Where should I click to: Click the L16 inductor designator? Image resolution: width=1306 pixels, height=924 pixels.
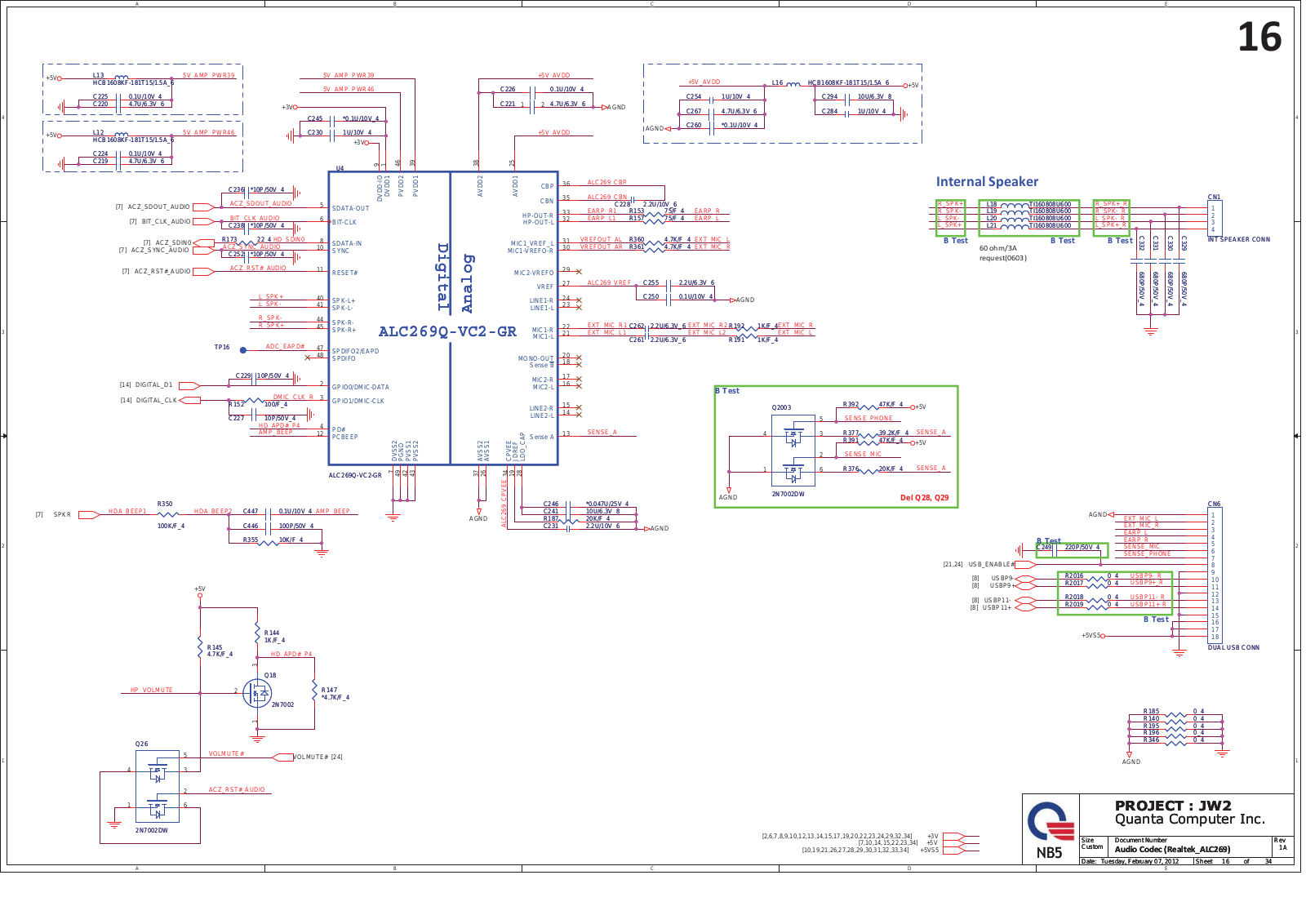click(777, 83)
